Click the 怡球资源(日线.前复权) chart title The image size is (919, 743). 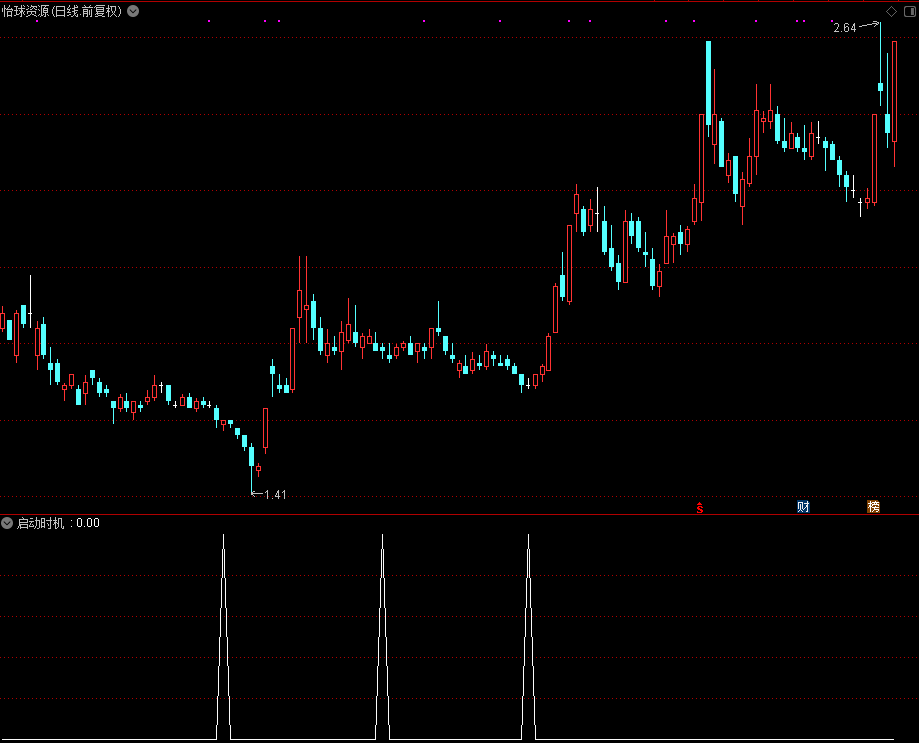coord(62,11)
